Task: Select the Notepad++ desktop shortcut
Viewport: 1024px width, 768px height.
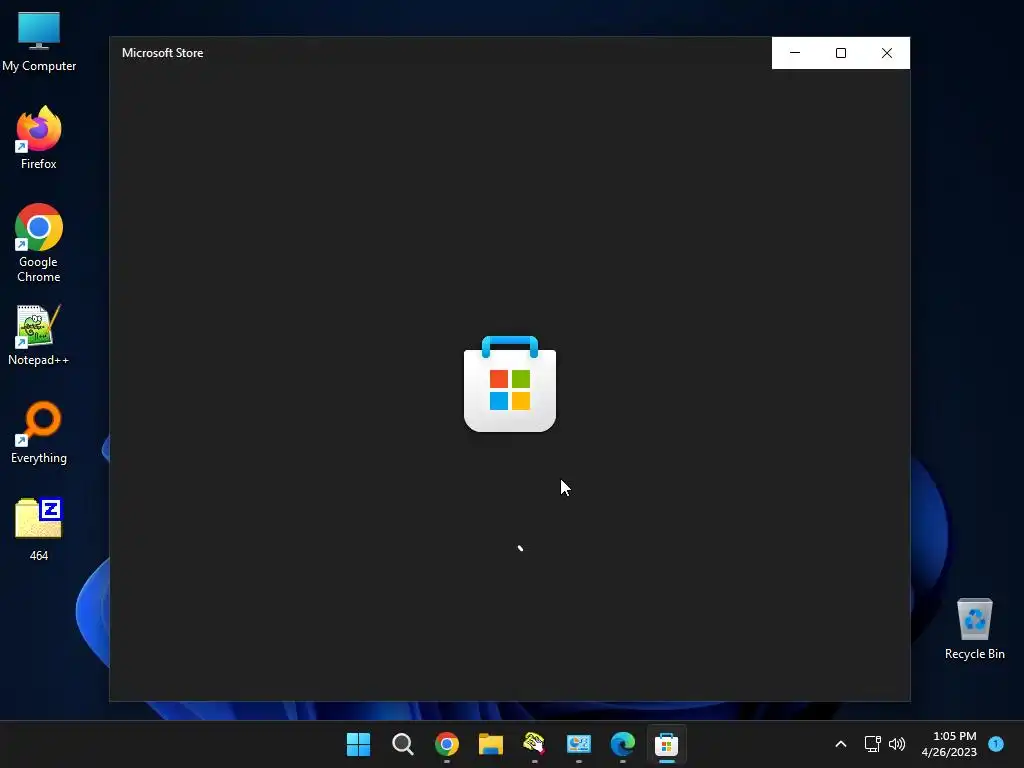Action: coord(39,335)
